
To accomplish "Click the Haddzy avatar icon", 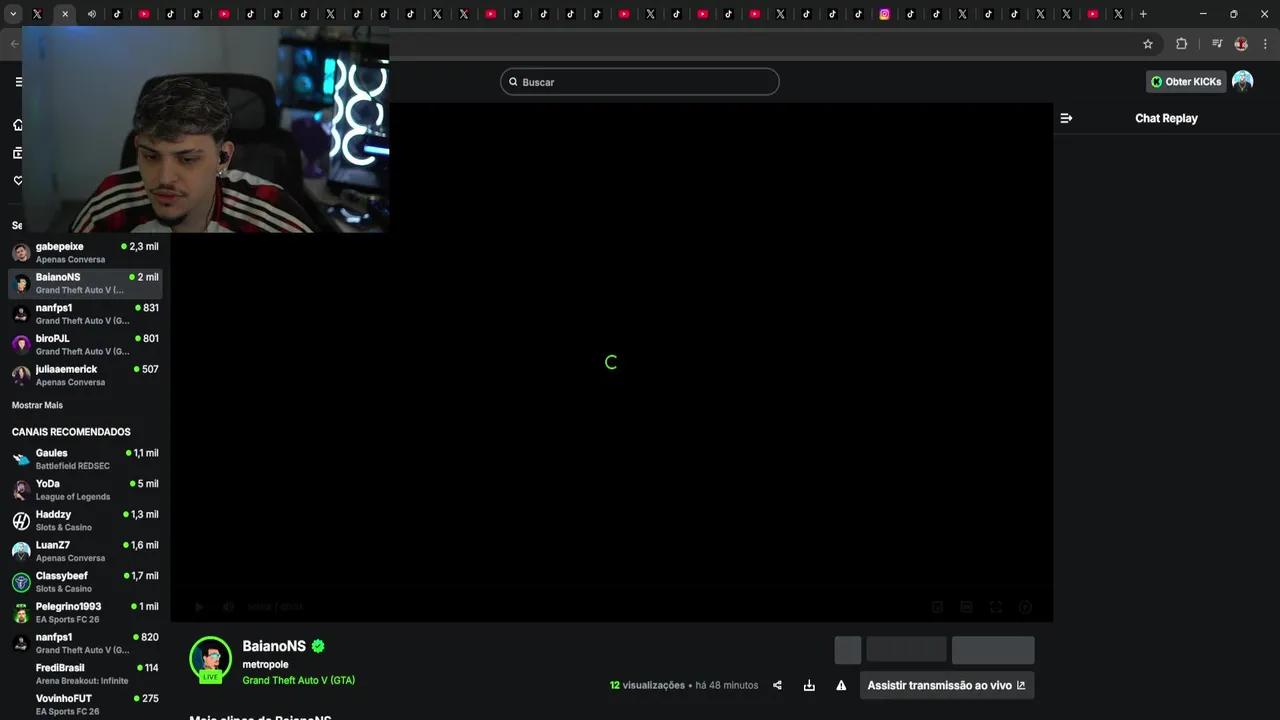I will [21, 520].
